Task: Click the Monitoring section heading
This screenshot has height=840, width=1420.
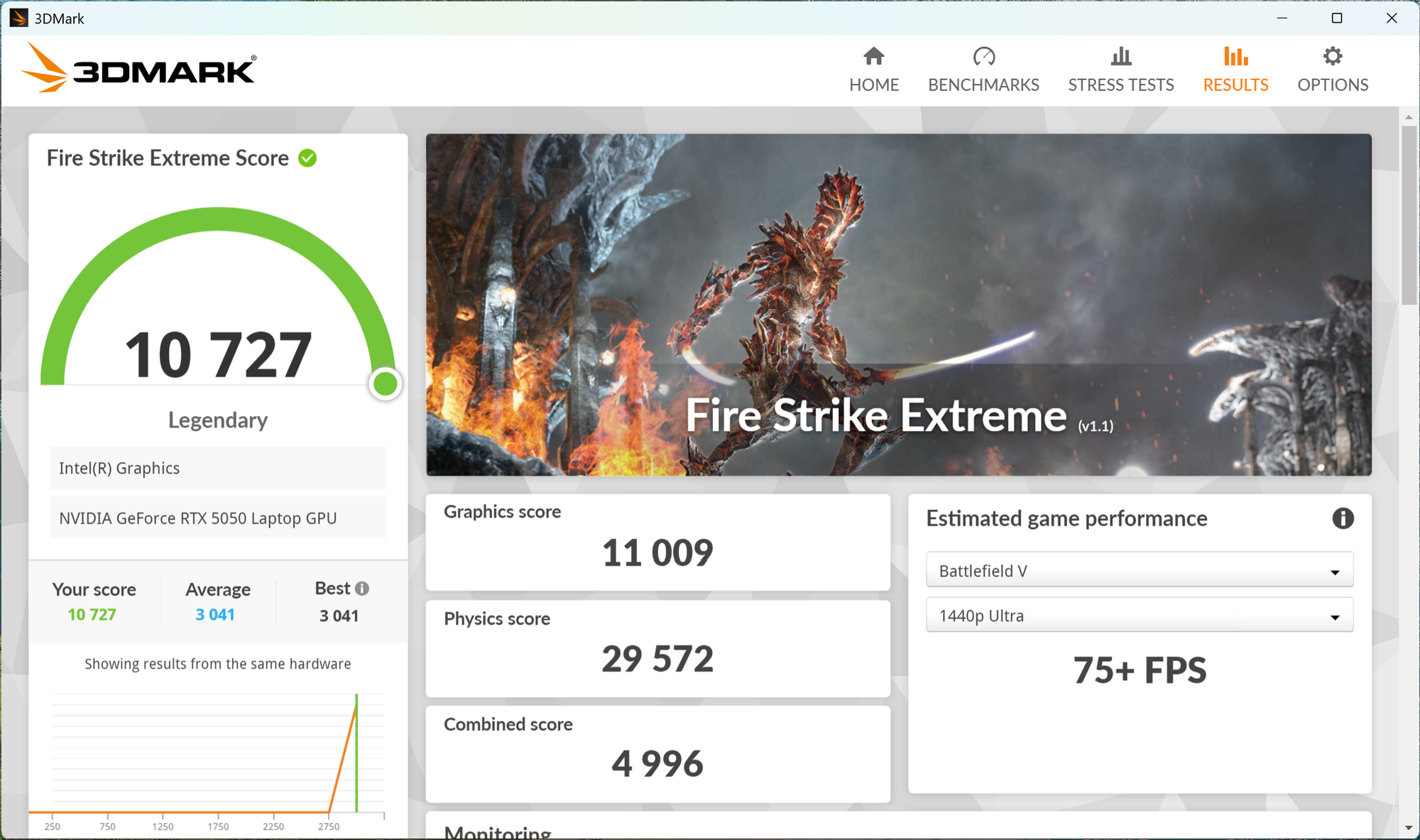Action: (x=498, y=832)
